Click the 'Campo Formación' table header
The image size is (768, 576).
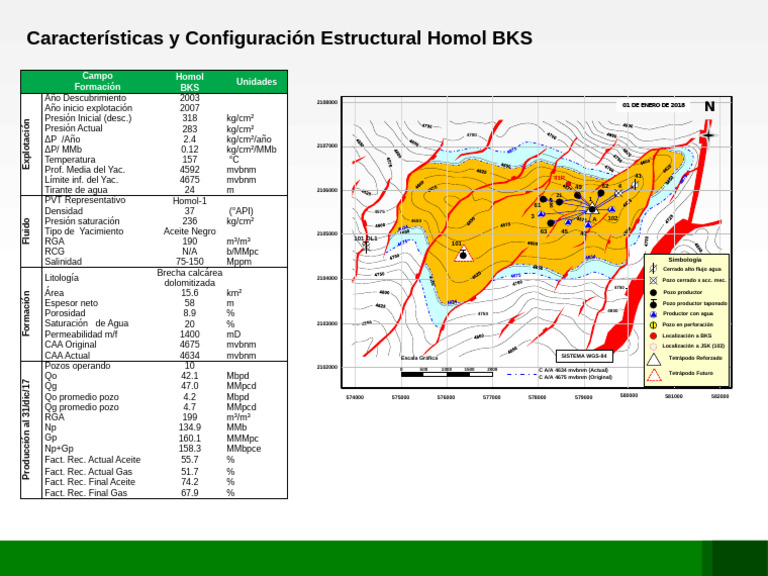[x=97, y=81]
